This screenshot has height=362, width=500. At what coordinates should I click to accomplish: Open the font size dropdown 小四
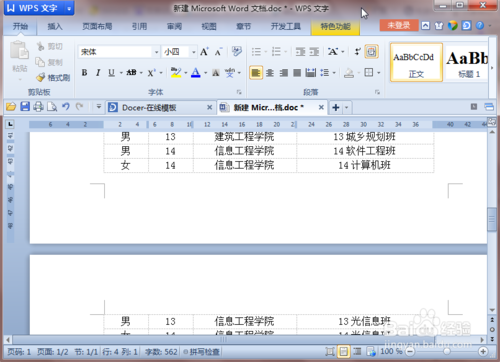tap(193, 52)
